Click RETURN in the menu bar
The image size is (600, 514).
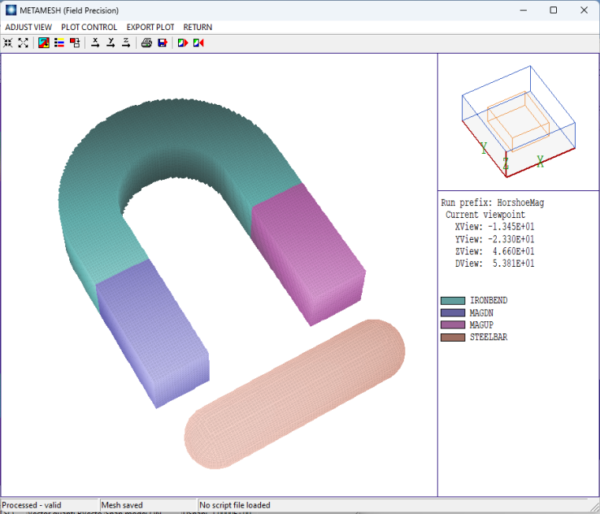coord(197,27)
